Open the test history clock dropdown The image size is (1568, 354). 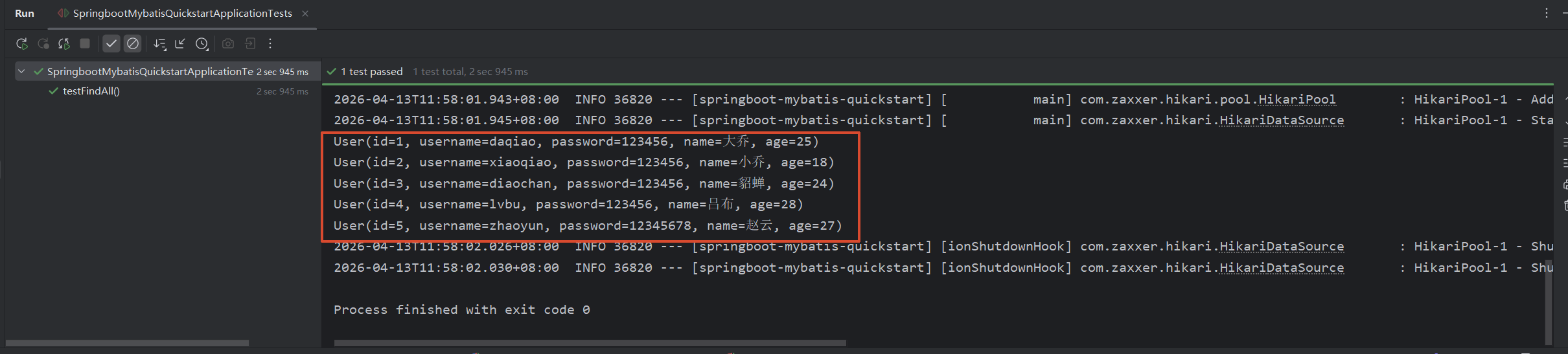click(202, 43)
